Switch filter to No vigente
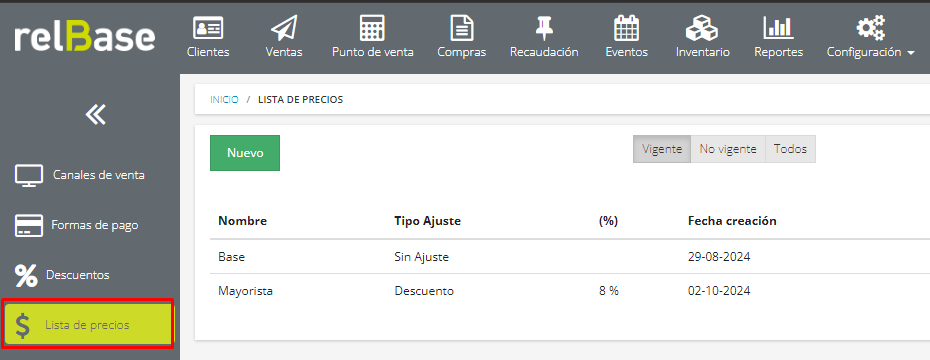 [x=728, y=149]
